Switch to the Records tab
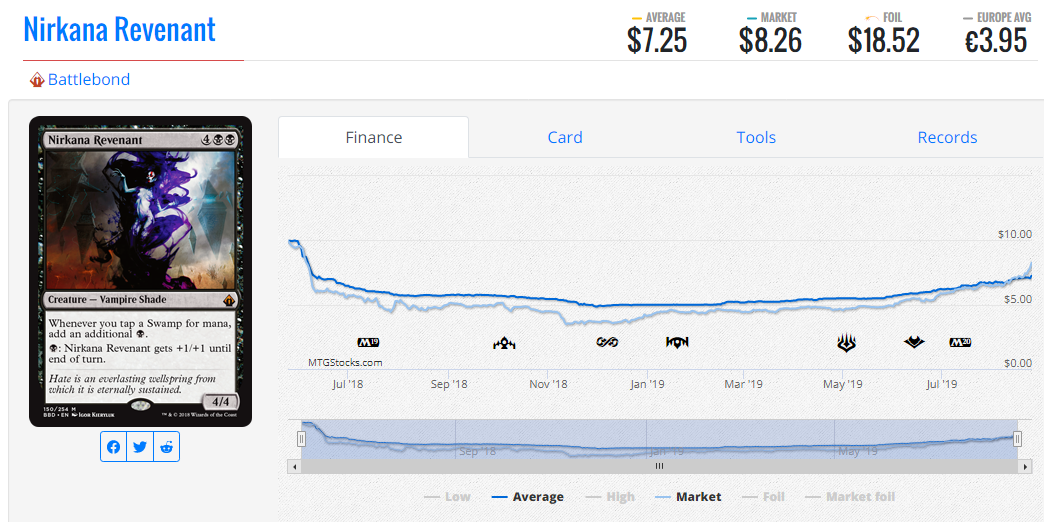The height and width of the screenshot is (522, 1044). (x=947, y=137)
